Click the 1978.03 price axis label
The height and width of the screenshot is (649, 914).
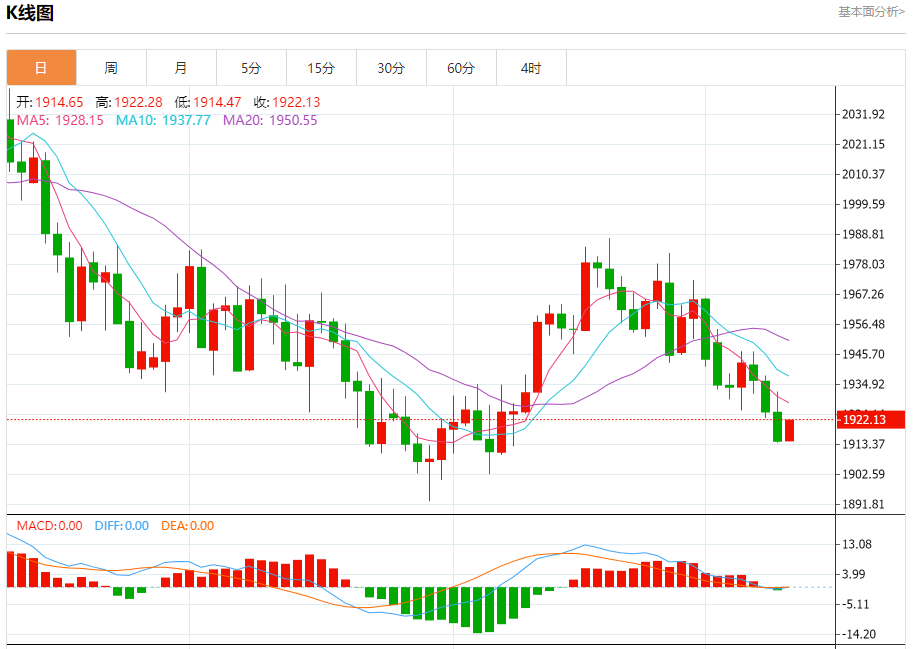coord(863,264)
